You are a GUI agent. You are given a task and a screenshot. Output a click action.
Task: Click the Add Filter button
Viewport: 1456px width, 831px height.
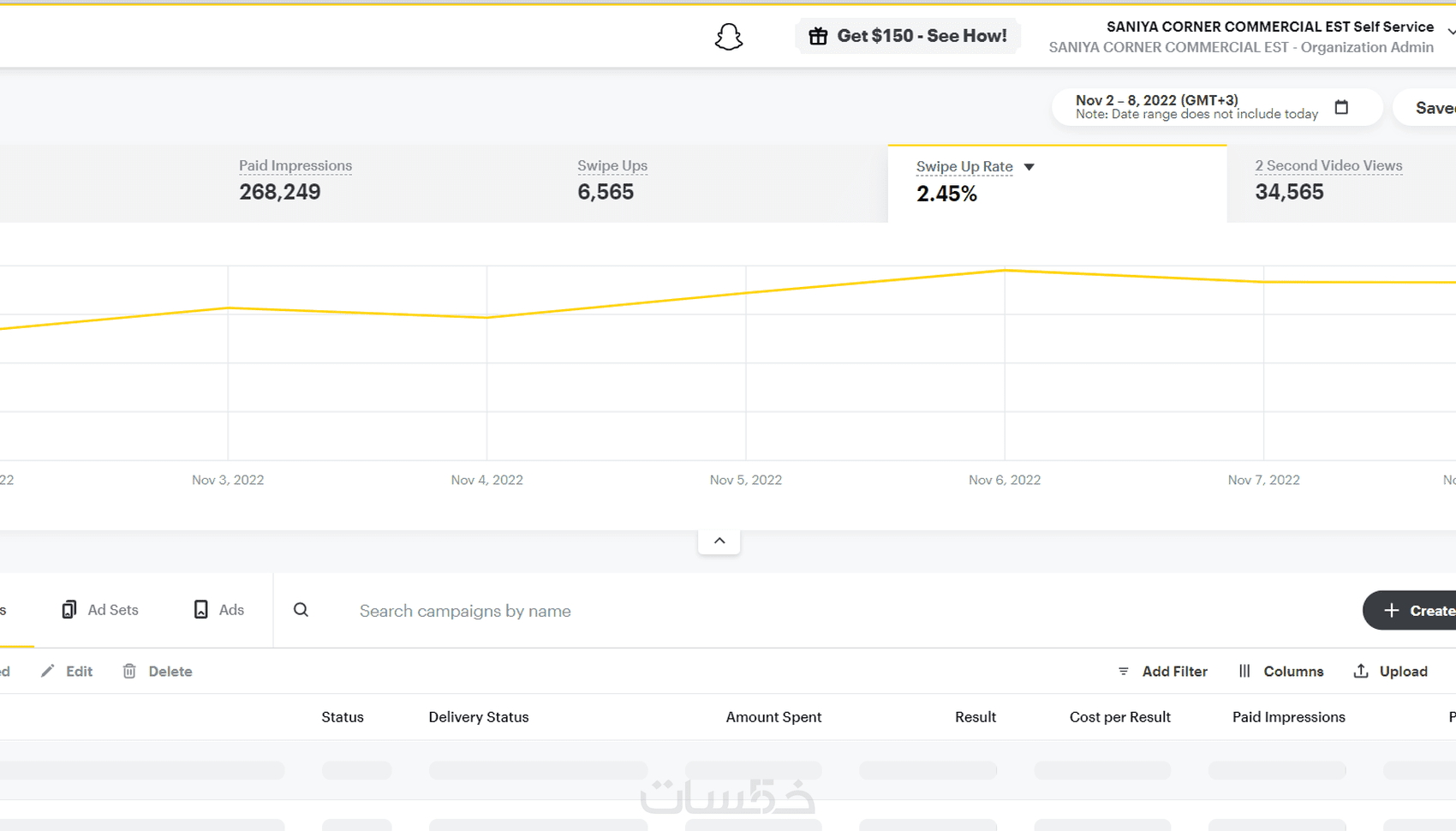click(x=1162, y=672)
